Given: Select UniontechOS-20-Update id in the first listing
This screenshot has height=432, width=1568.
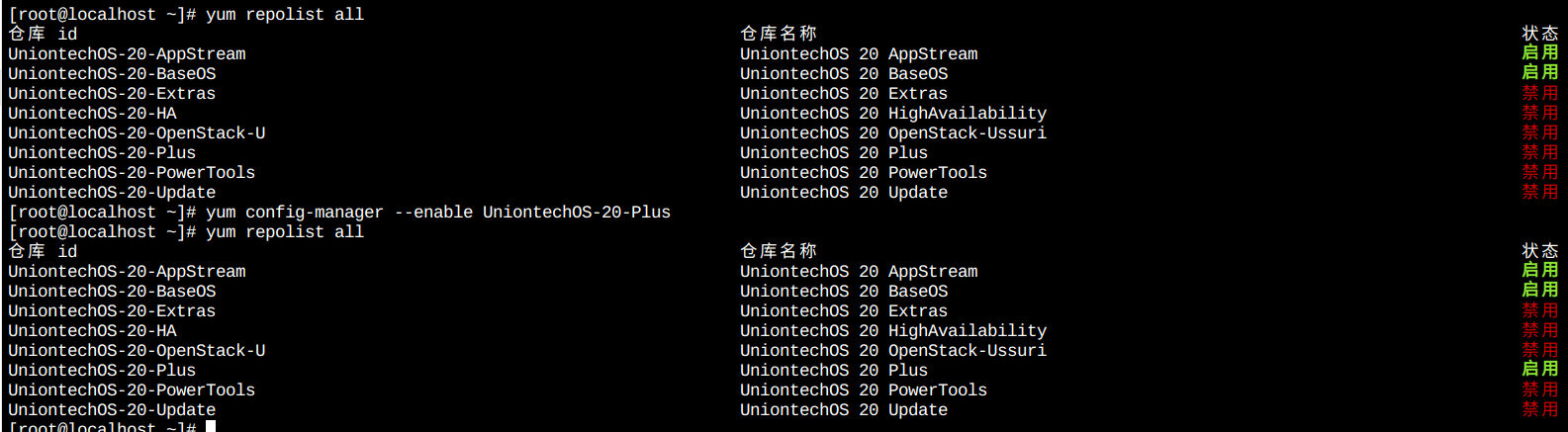Looking at the screenshot, I should [x=112, y=193].
